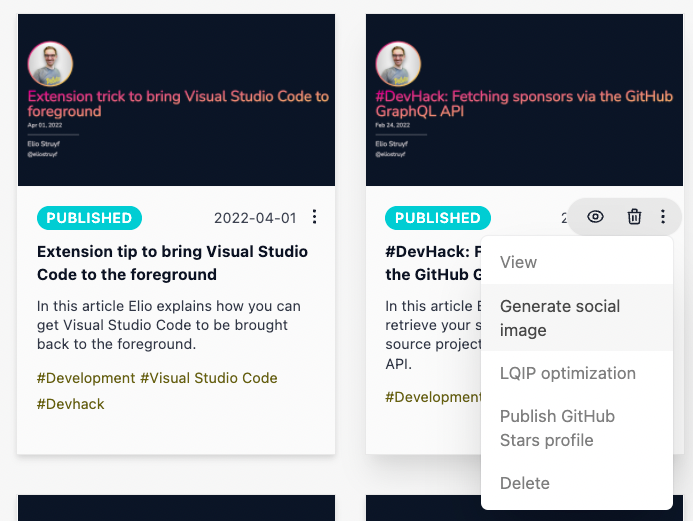
Task: Click PUBLISHED badge on DevHack card
Action: pyautogui.click(x=438, y=218)
